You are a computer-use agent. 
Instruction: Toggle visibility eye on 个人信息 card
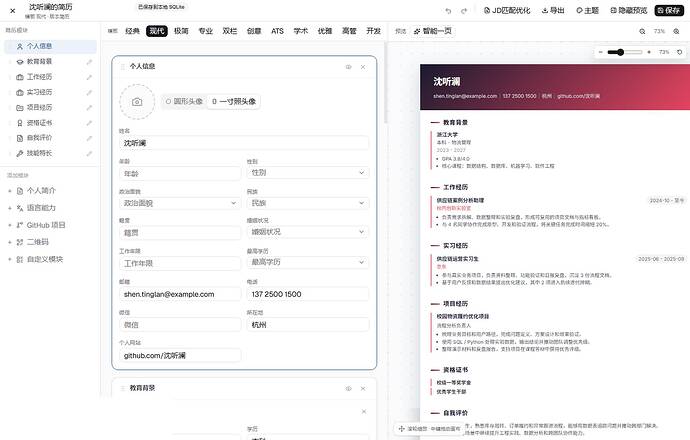tap(349, 67)
